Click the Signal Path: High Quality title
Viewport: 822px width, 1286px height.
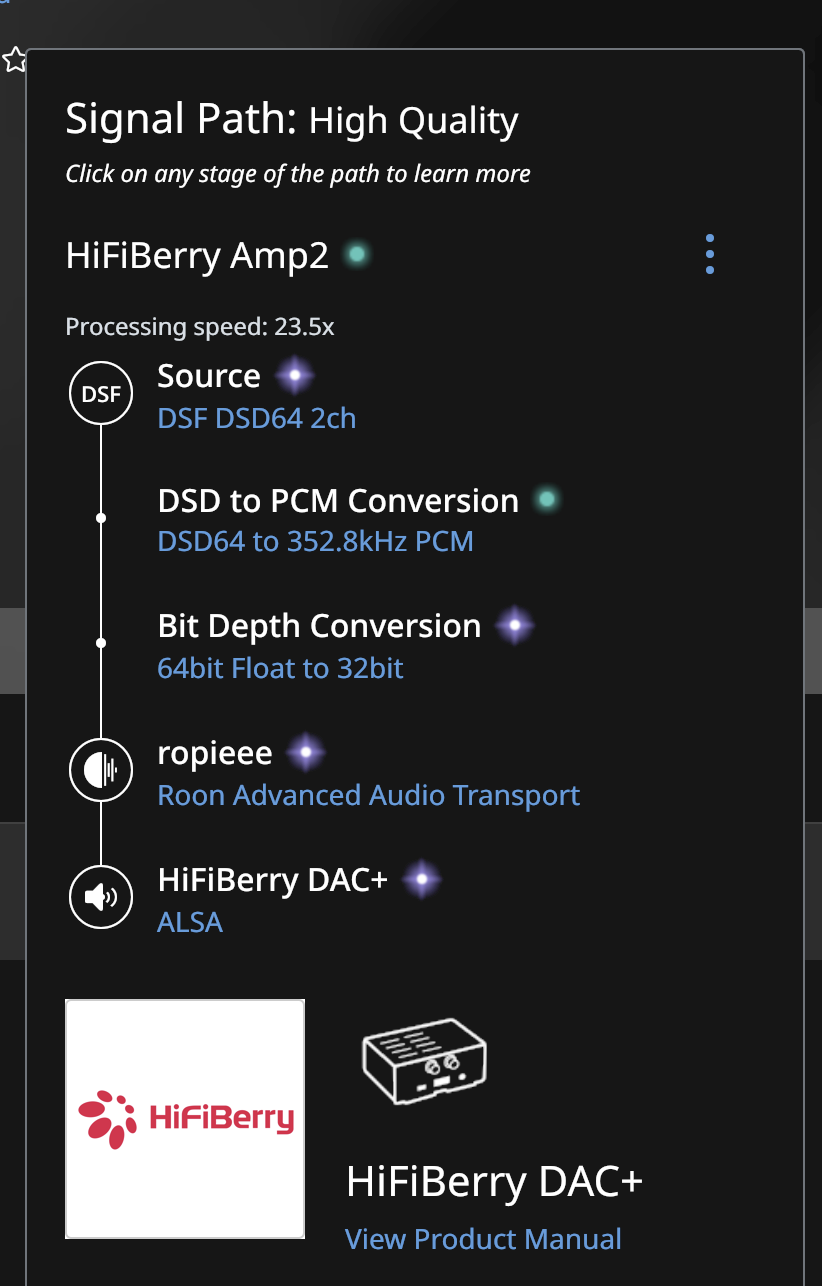click(x=292, y=120)
